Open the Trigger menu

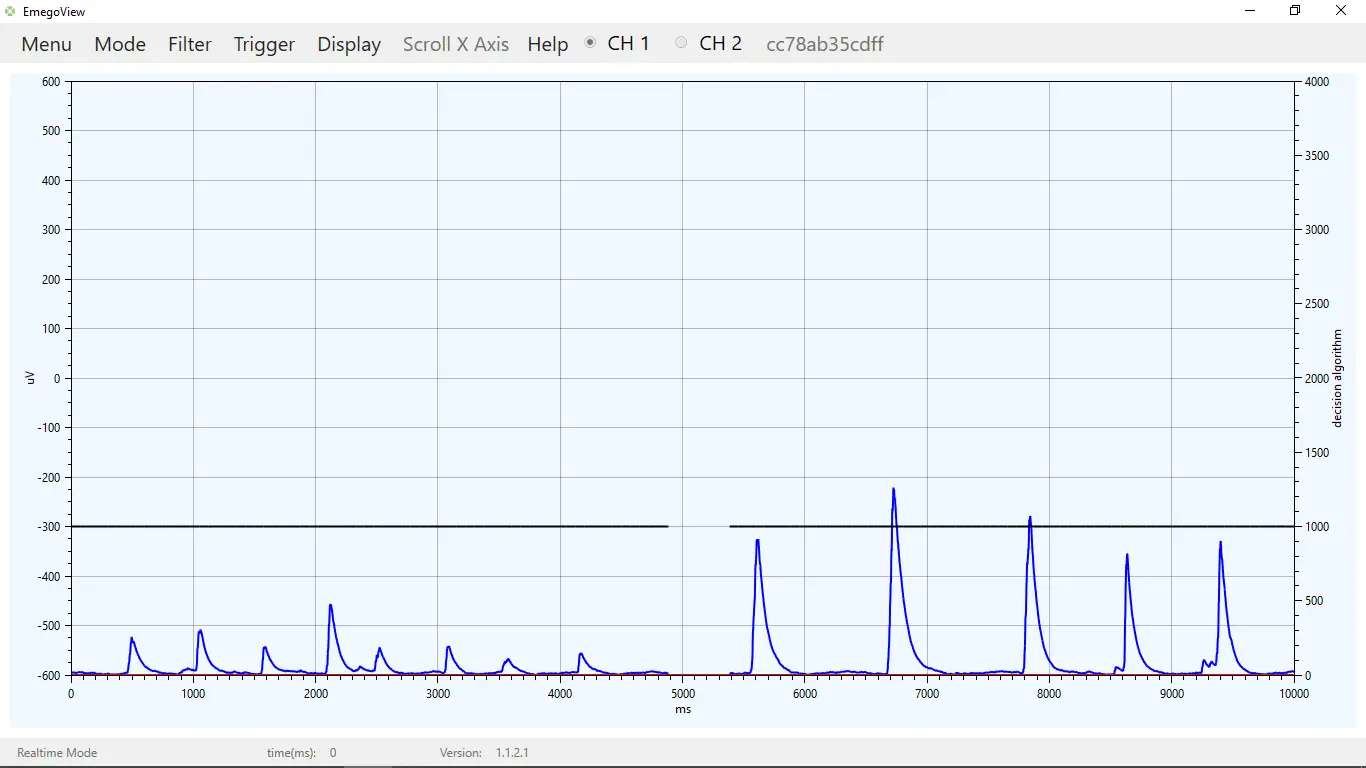point(264,44)
